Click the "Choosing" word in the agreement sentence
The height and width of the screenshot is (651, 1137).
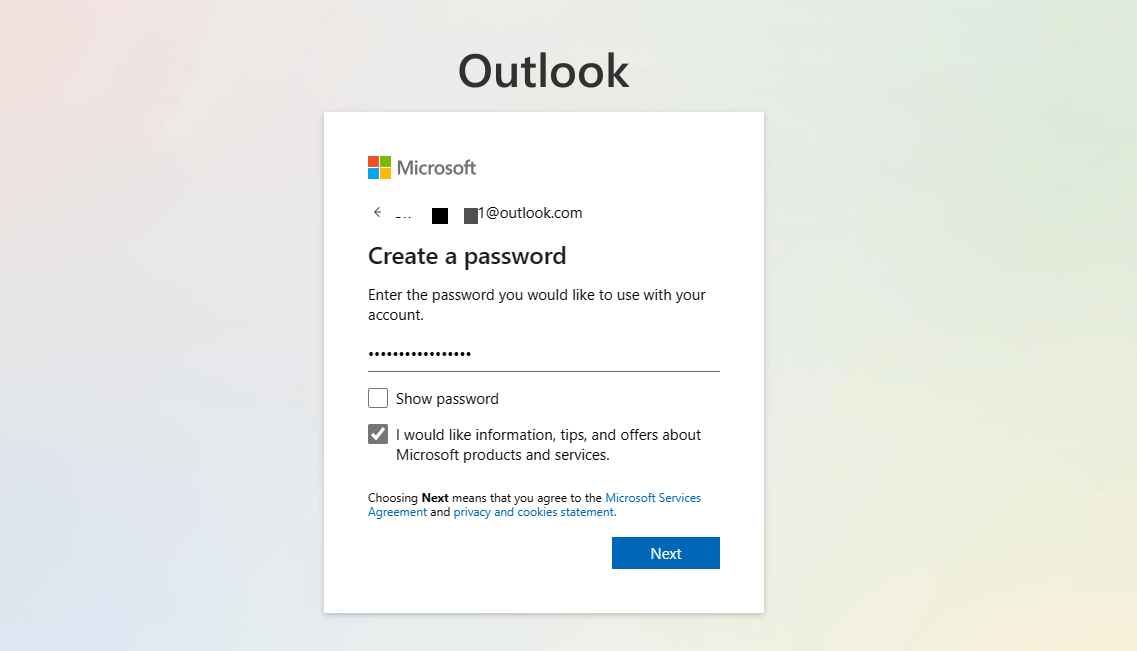coord(392,497)
